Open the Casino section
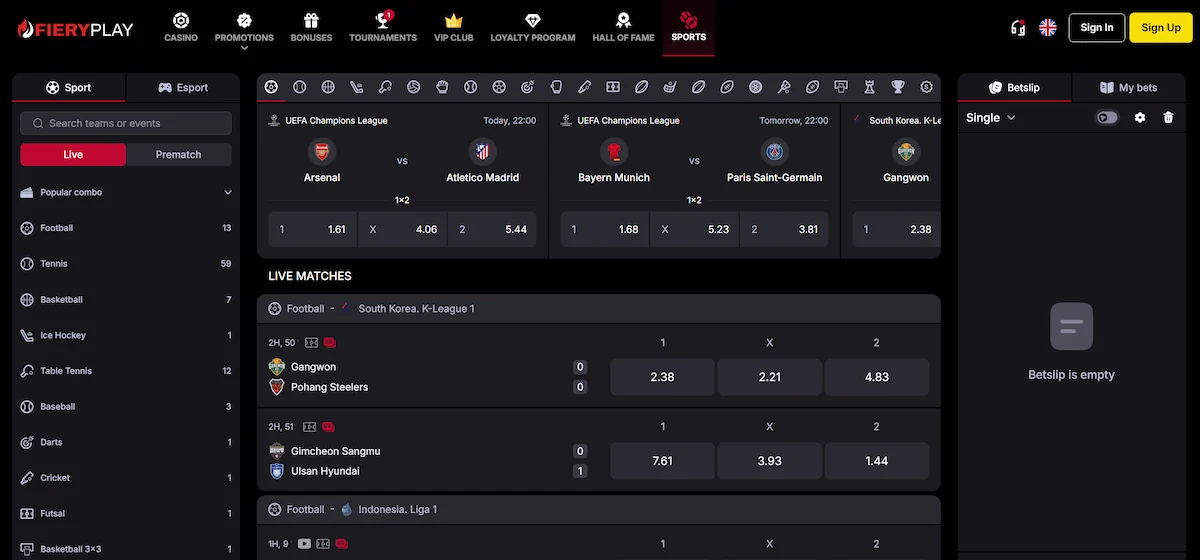The width and height of the screenshot is (1200, 560). (x=181, y=27)
